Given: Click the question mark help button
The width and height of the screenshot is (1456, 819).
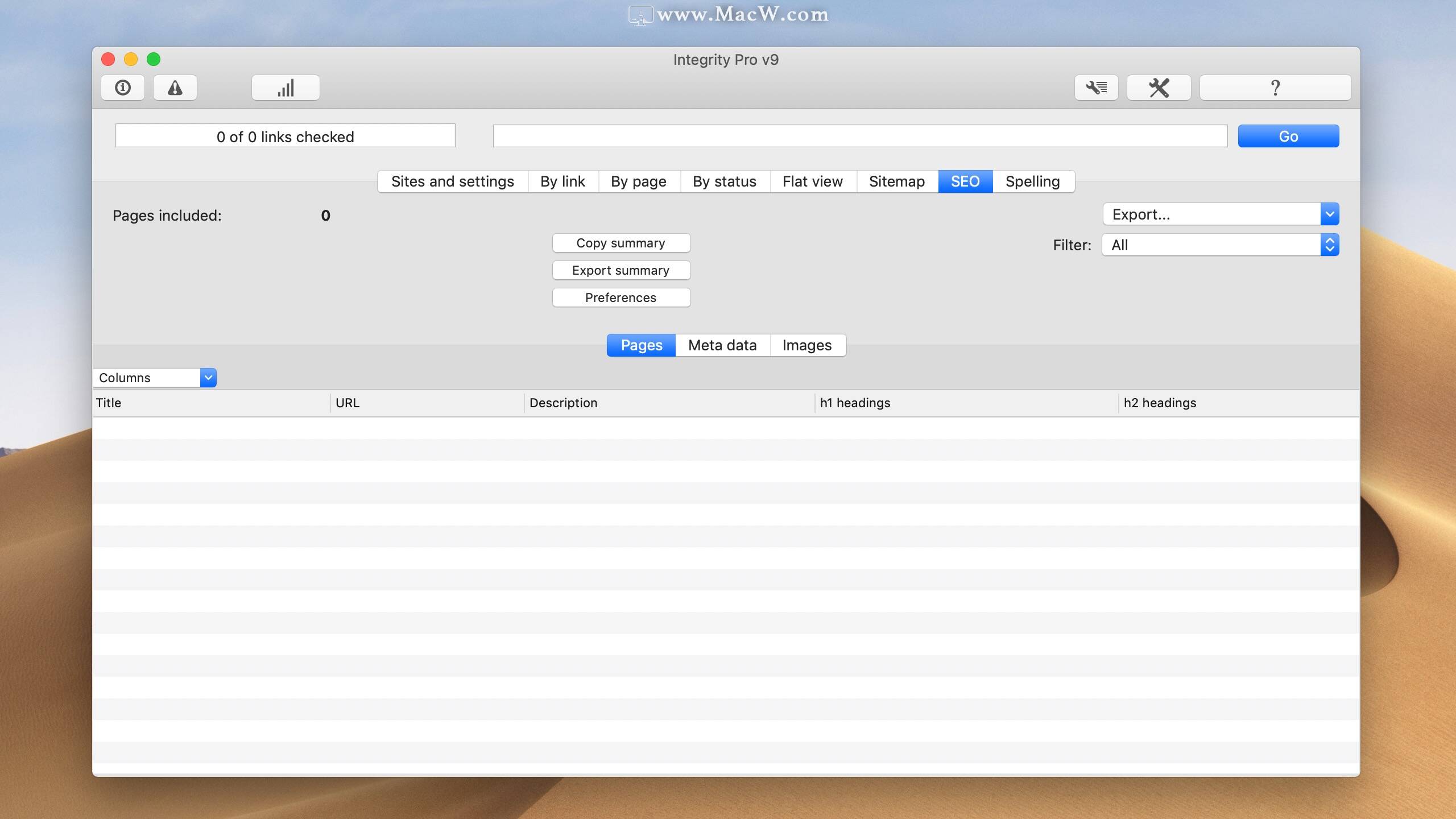Looking at the screenshot, I should click(x=1275, y=88).
